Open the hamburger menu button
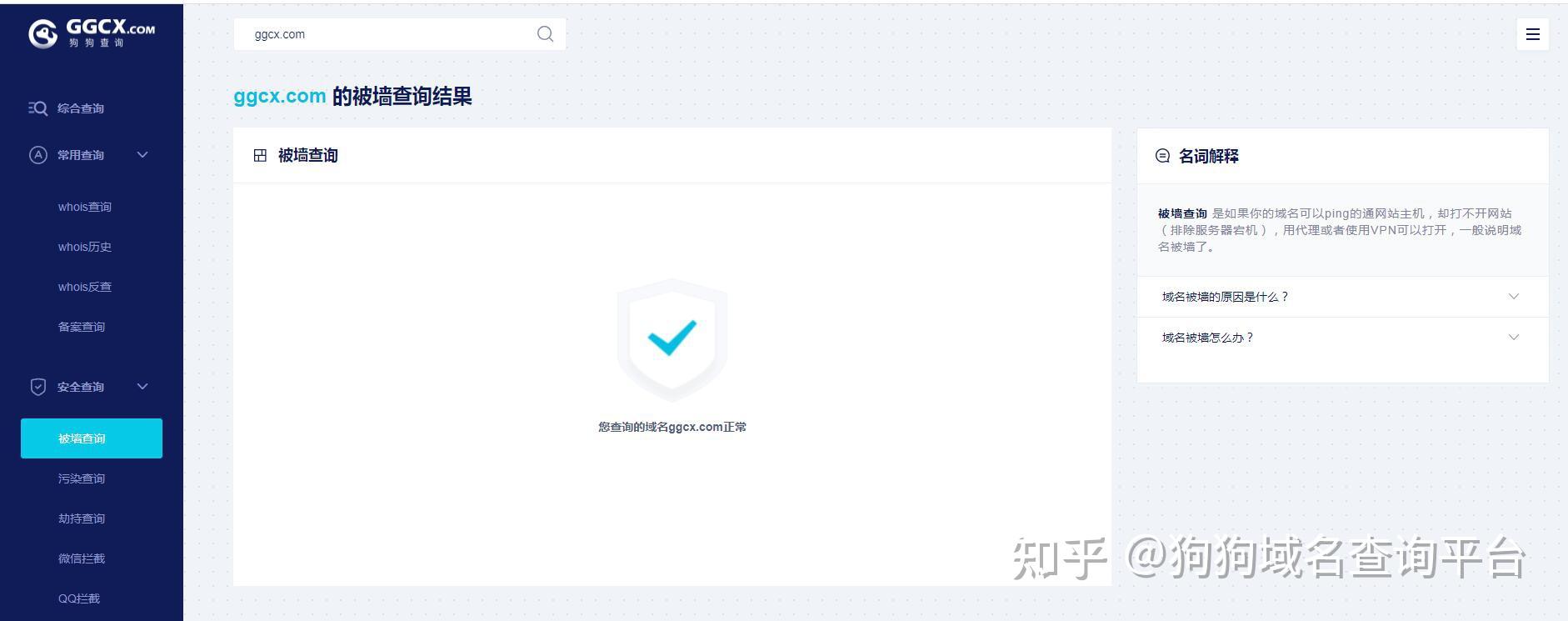Viewport: 1568px width, 621px height. coord(1532,34)
